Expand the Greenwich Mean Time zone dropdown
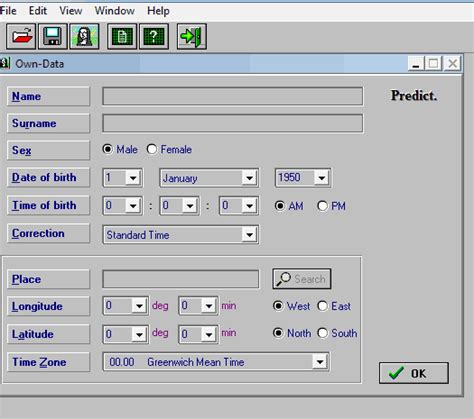Image resolution: width=474 pixels, height=419 pixels. pos(320,362)
